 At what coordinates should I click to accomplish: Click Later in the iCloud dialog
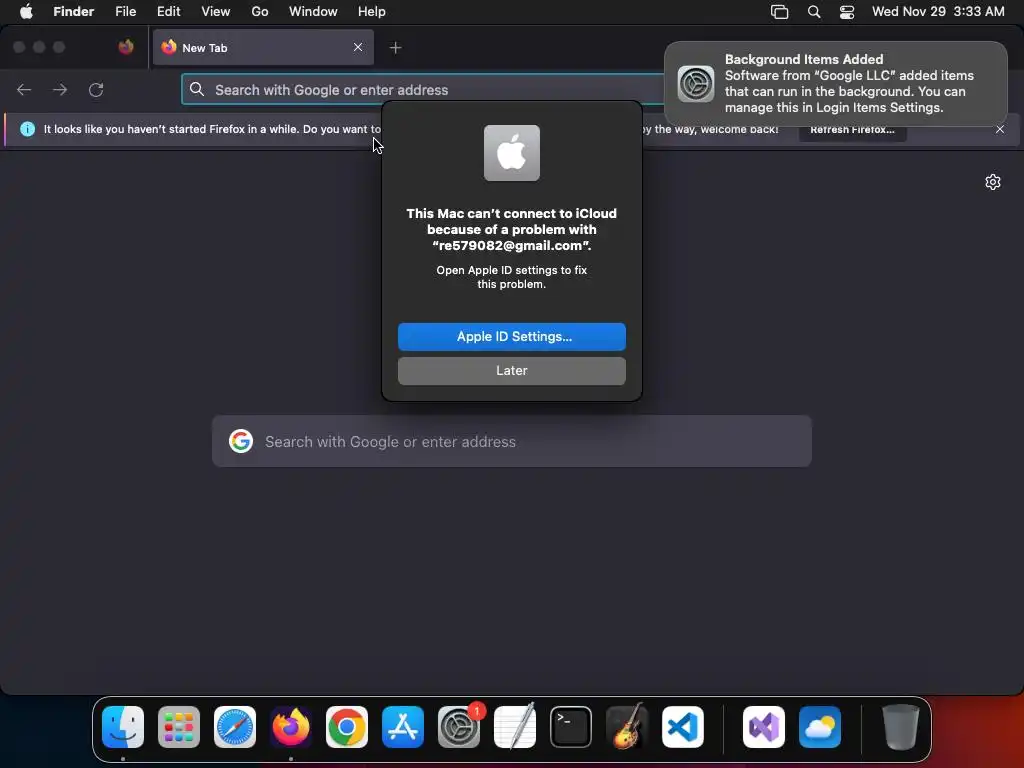[x=511, y=370]
